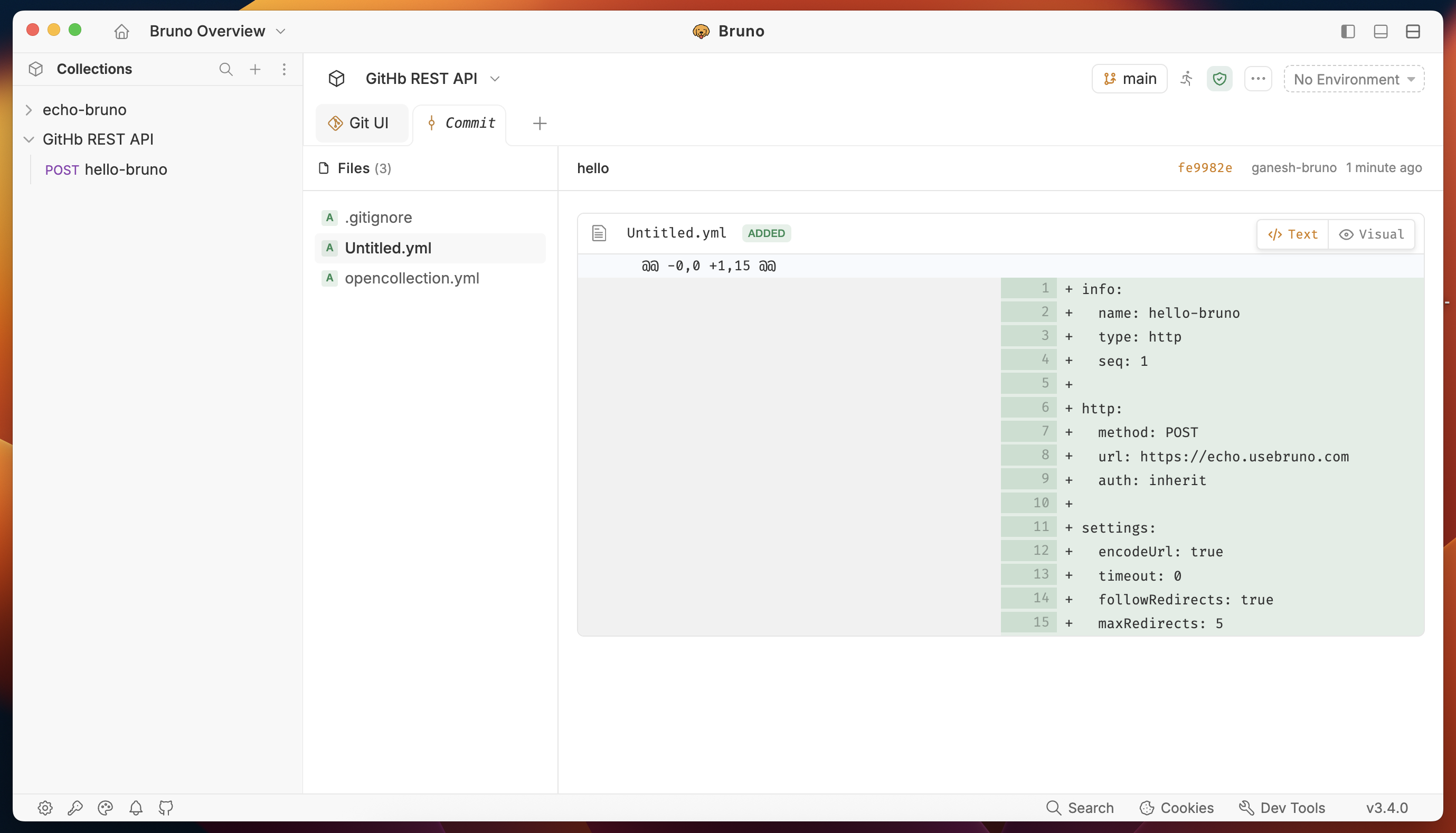The width and height of the screenshot is (1456, 833).
Task: Open the key secrets icon
Action: pos(75,807)
